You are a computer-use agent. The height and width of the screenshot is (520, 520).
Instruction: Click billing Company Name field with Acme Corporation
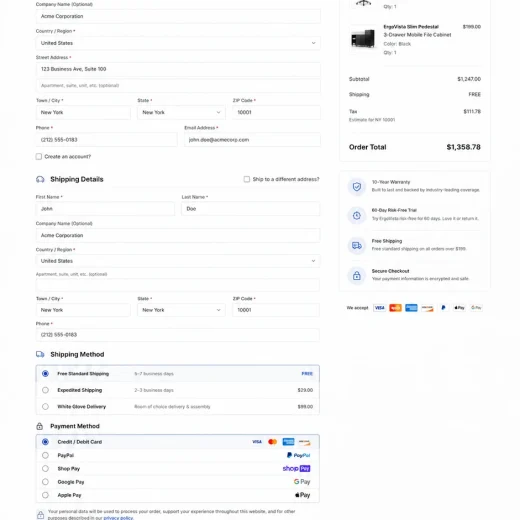[178, 16]
